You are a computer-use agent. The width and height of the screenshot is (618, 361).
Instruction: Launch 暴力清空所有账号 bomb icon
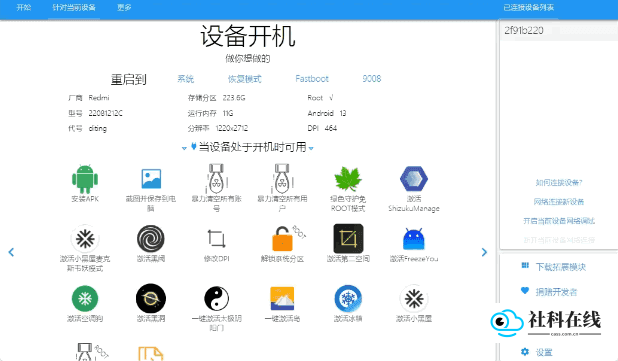click(x=216, y=179)
